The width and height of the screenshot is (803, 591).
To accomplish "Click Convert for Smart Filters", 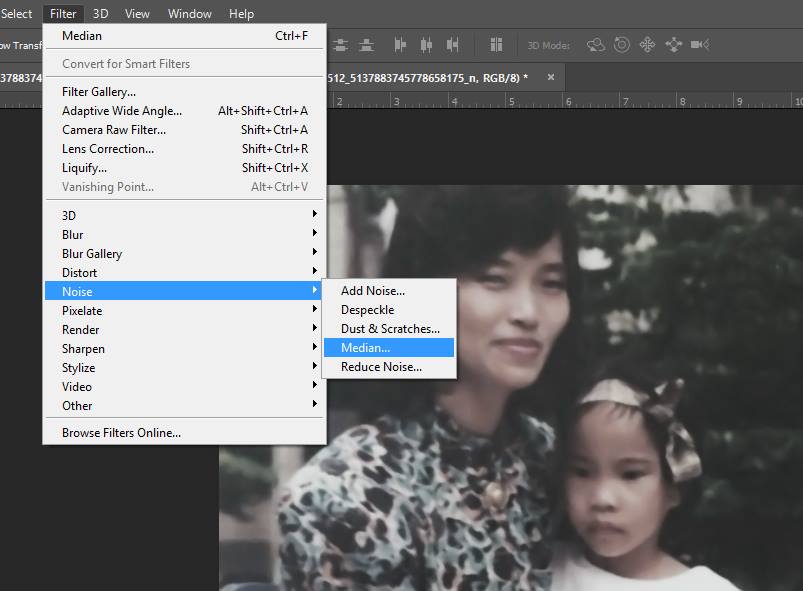I will point(126,63).
